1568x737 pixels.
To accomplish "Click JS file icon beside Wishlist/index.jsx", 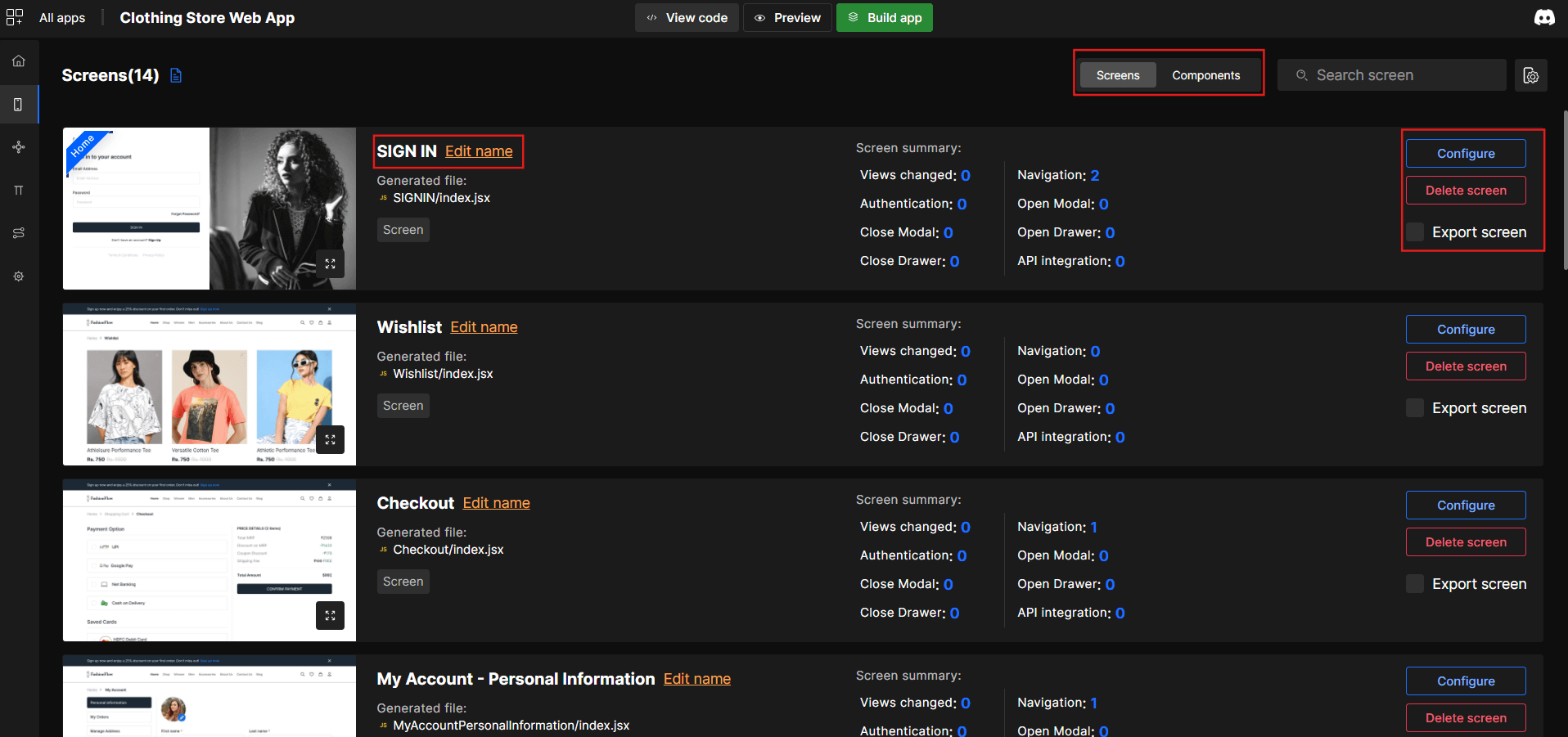I will [x=383, y=374].
